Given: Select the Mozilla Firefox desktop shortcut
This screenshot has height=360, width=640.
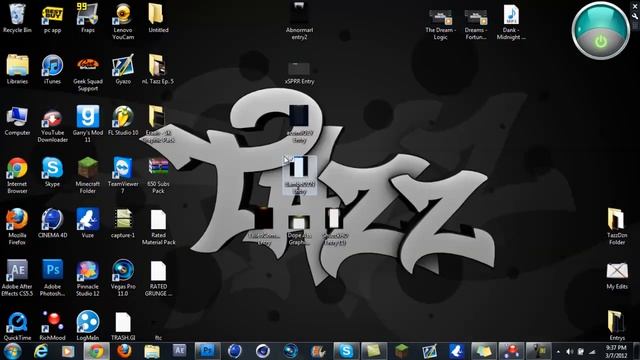Looking at the screenshot, I should pos(17,227).
